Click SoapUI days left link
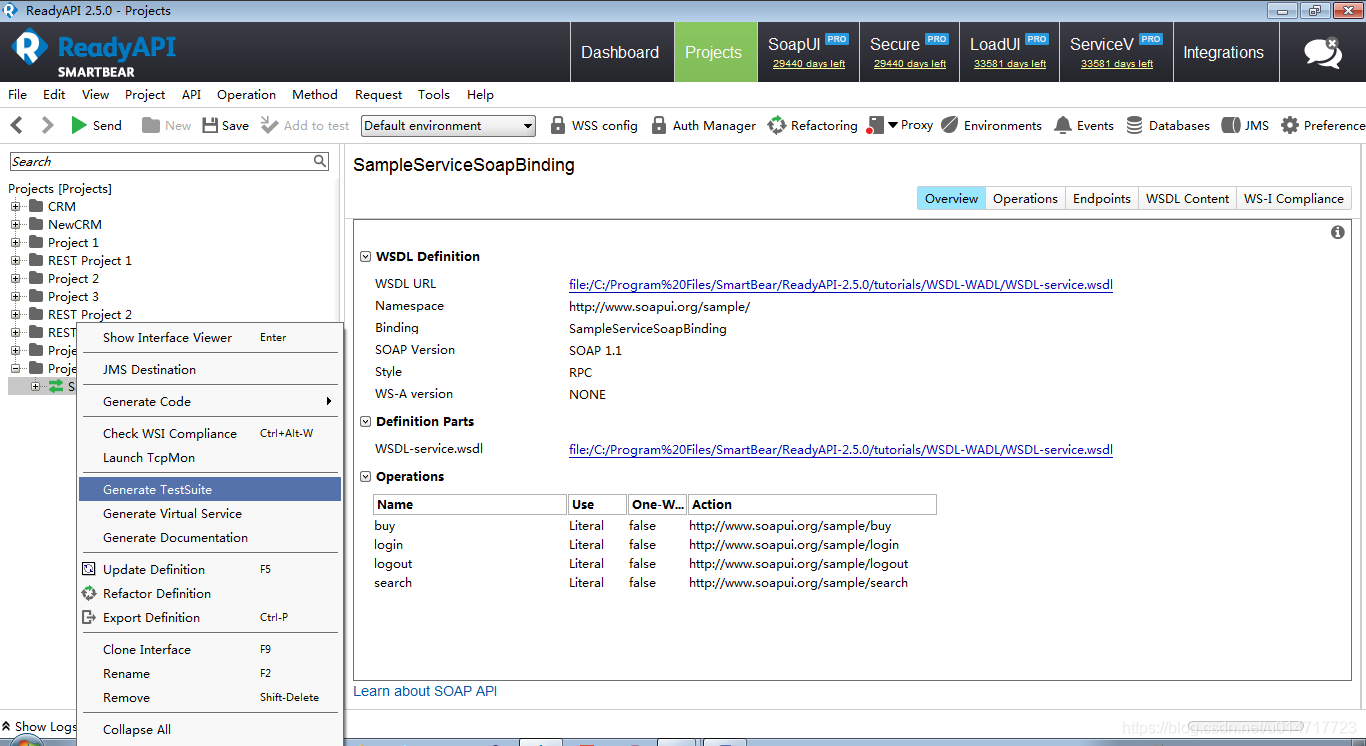Image resolution: width=1366 pixels, height=746 pixels. (809, 64)
